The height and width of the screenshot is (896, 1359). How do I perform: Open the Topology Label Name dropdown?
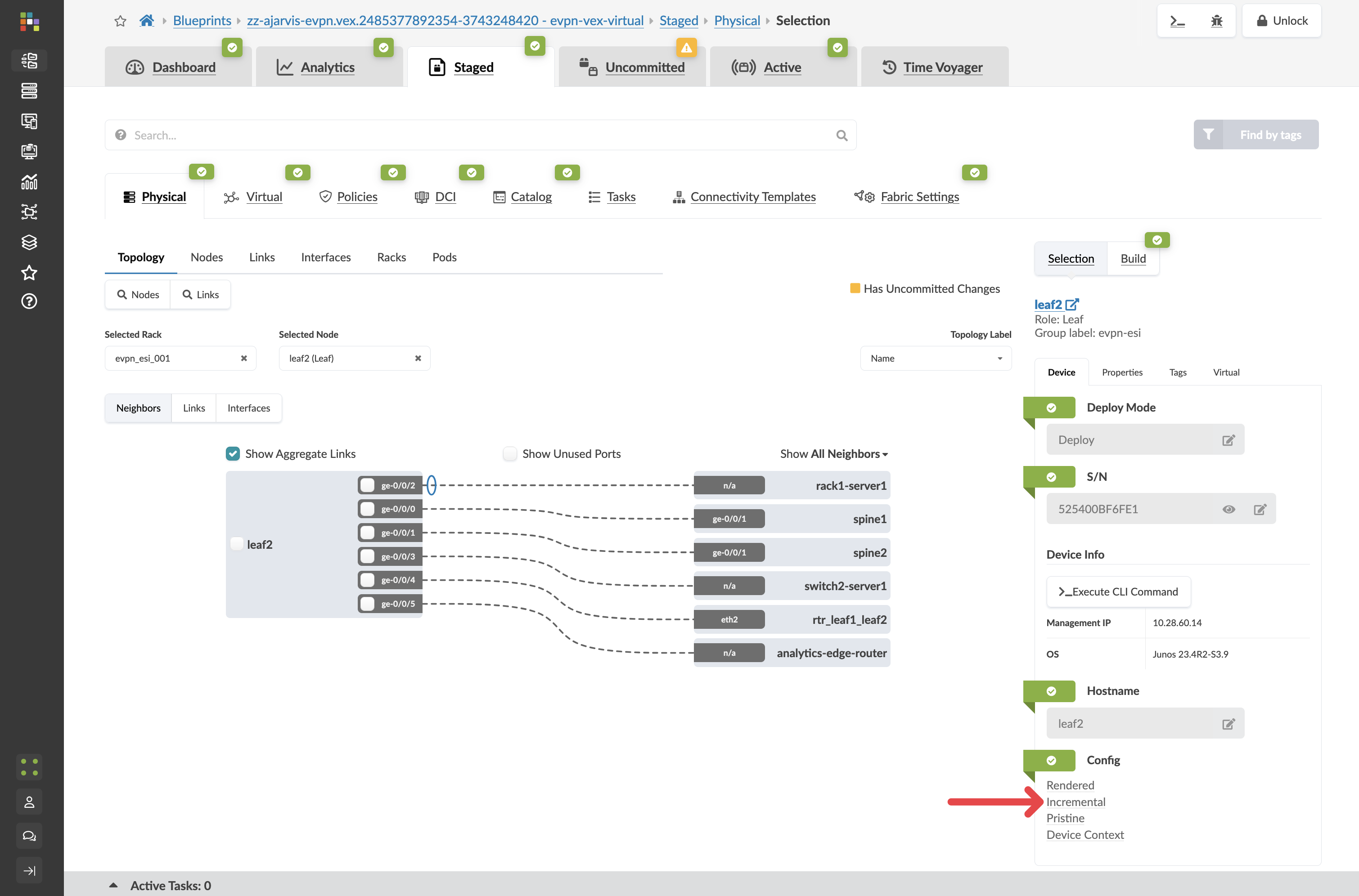point(936,358)
